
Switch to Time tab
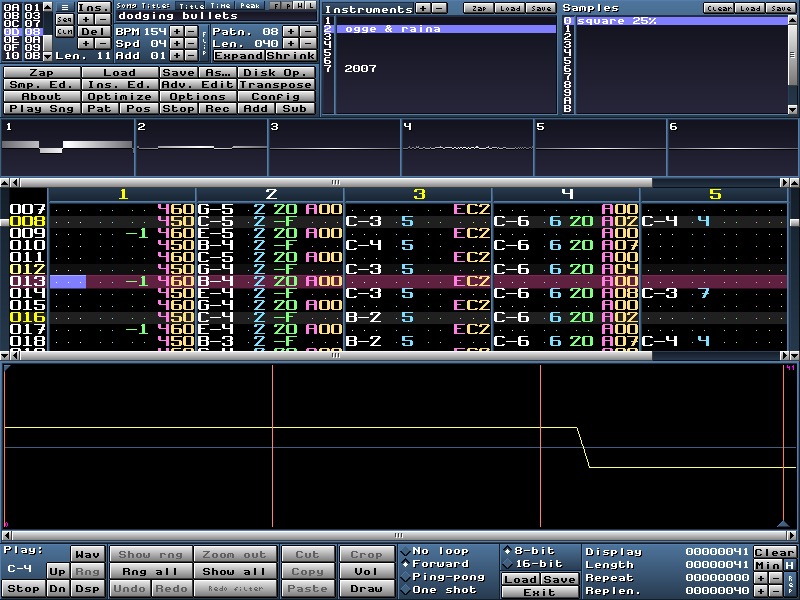pos(221,6)
